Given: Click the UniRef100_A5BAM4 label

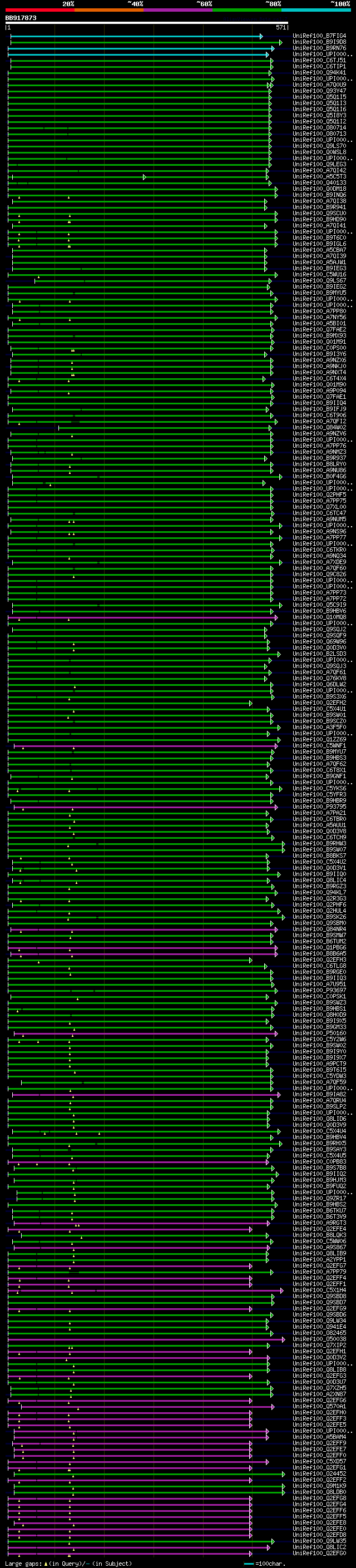Looking at the screenshot, I should click(319, 1437).
